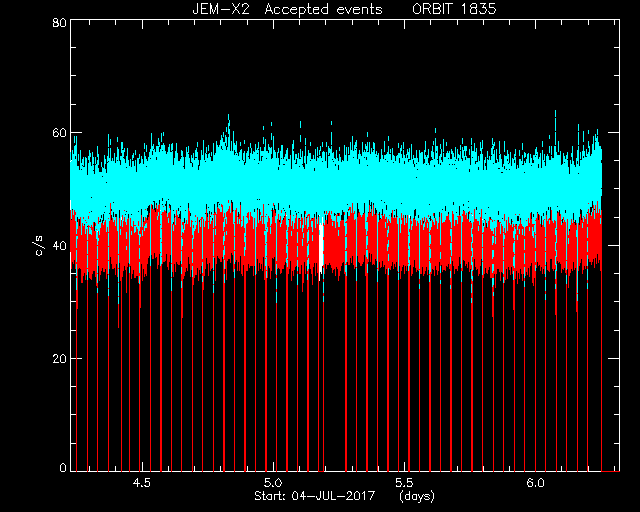Click the '(days)' unit label
This screenshot has height=512, width=640.
[x=417, y=496]
